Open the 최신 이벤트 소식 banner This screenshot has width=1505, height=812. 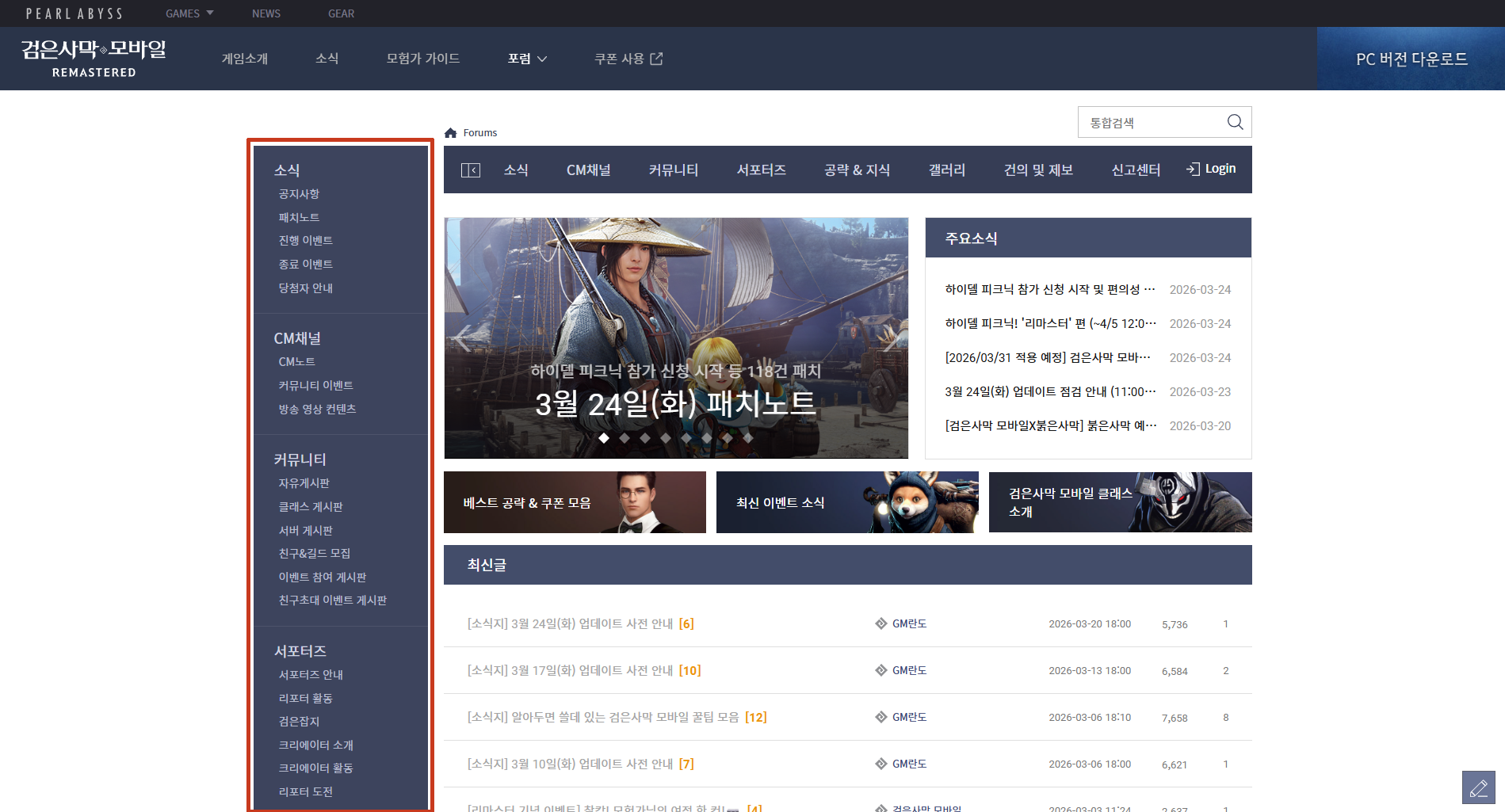pos(846,502)
